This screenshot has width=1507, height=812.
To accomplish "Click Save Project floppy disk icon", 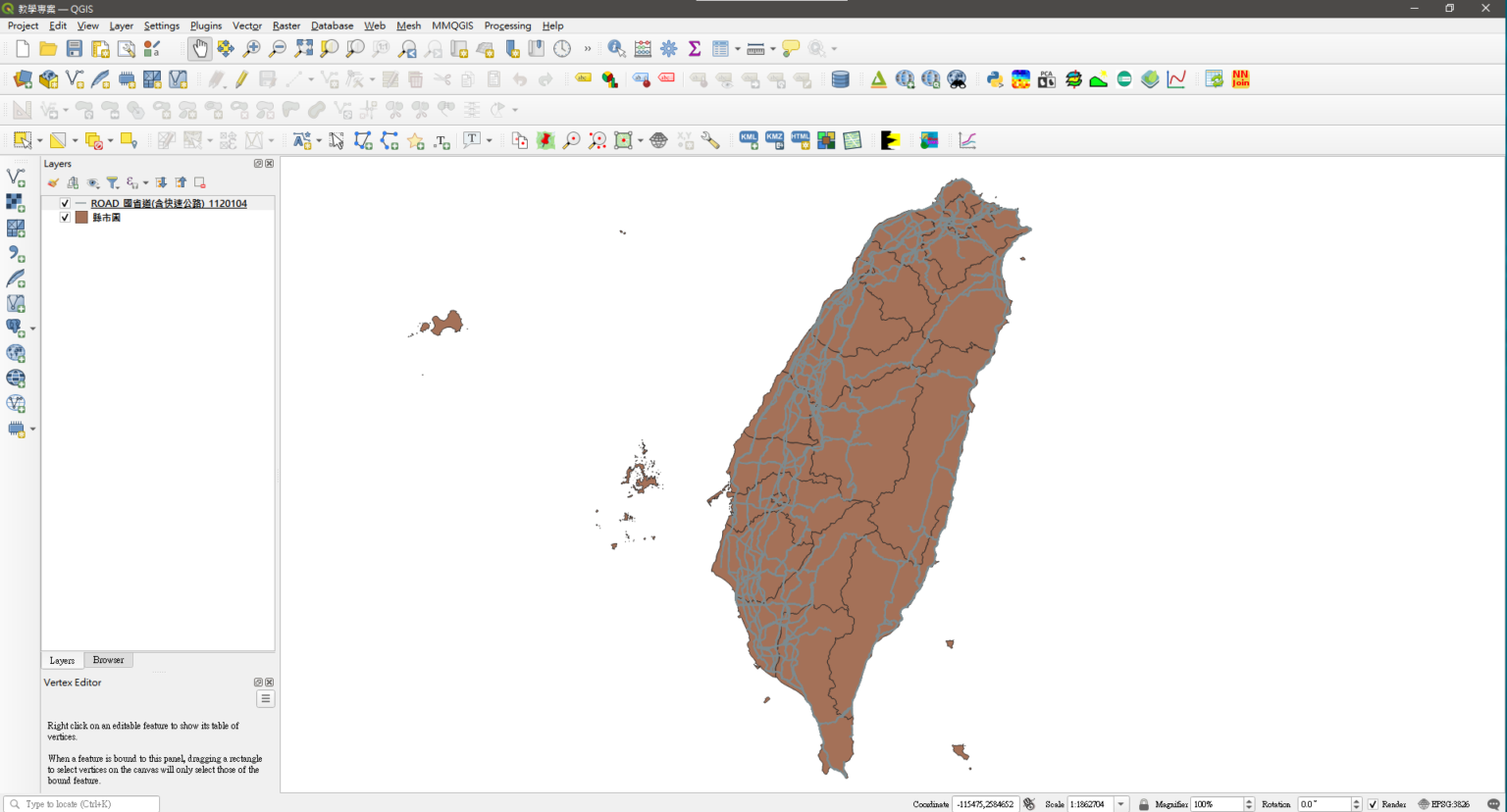I will click(x=75, y=49).
